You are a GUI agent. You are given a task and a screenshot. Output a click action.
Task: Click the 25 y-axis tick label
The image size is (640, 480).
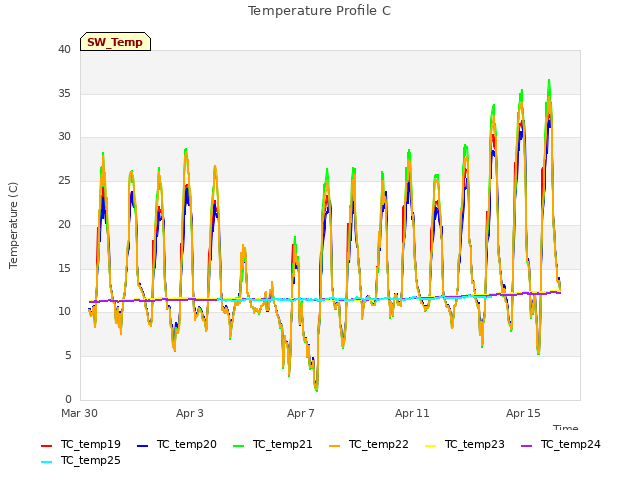64,180
